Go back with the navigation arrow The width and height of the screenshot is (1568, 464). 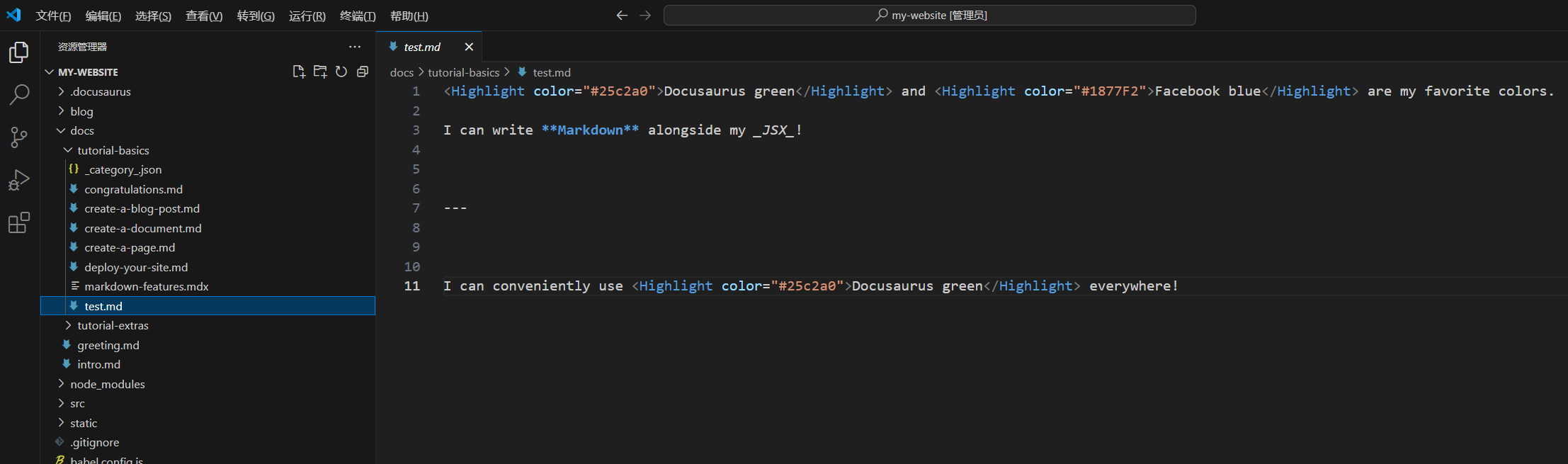622,15
